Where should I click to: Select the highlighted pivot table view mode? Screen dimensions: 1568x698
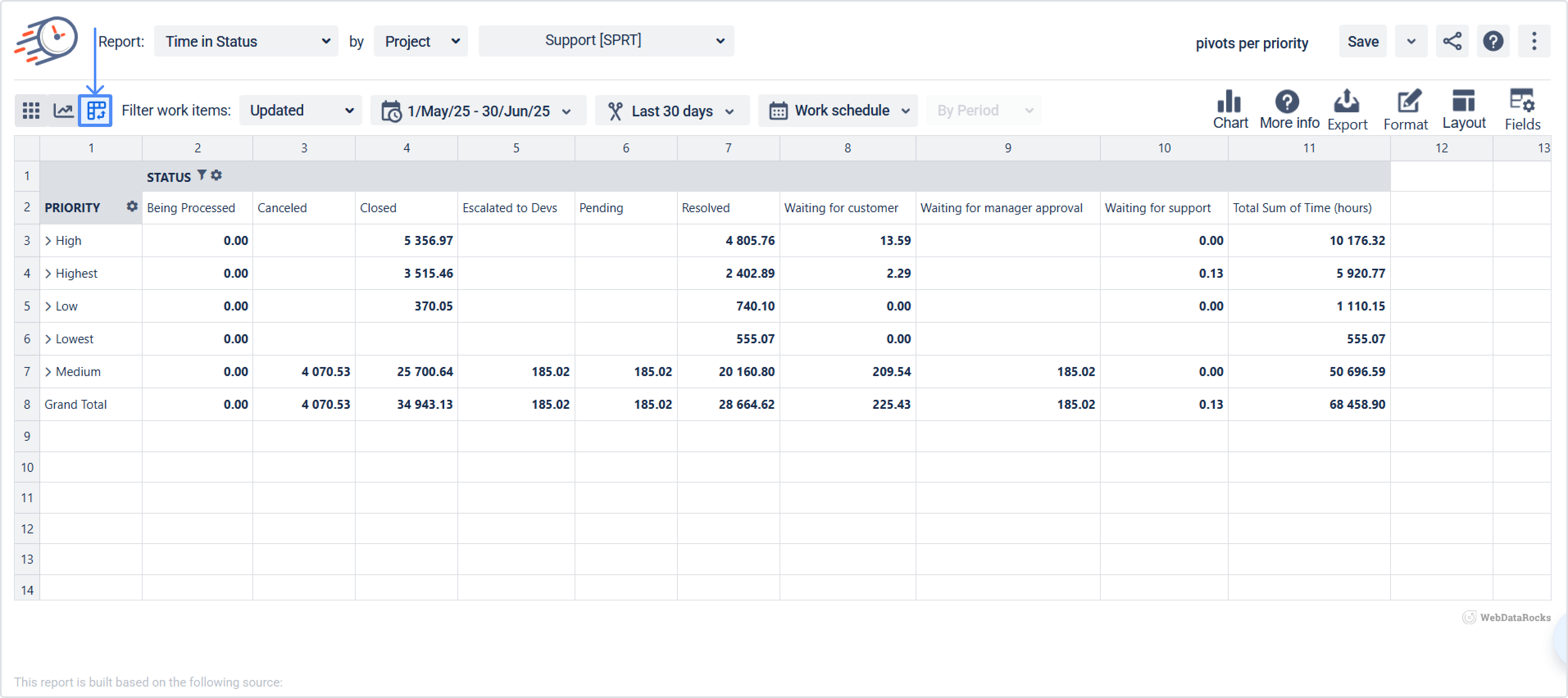pos(95,110)
